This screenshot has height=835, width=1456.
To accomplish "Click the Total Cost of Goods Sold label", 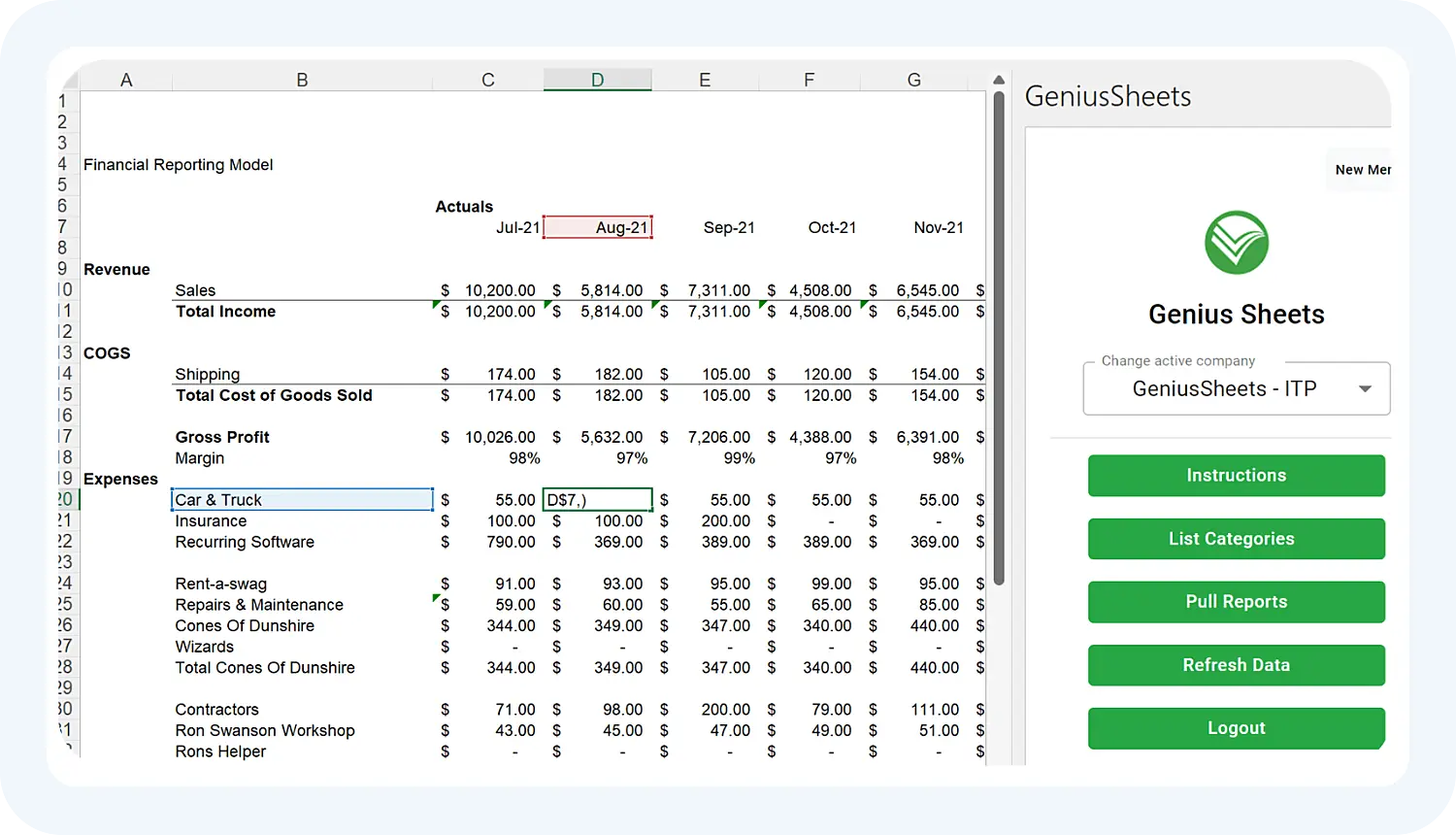I will point(274,395).
